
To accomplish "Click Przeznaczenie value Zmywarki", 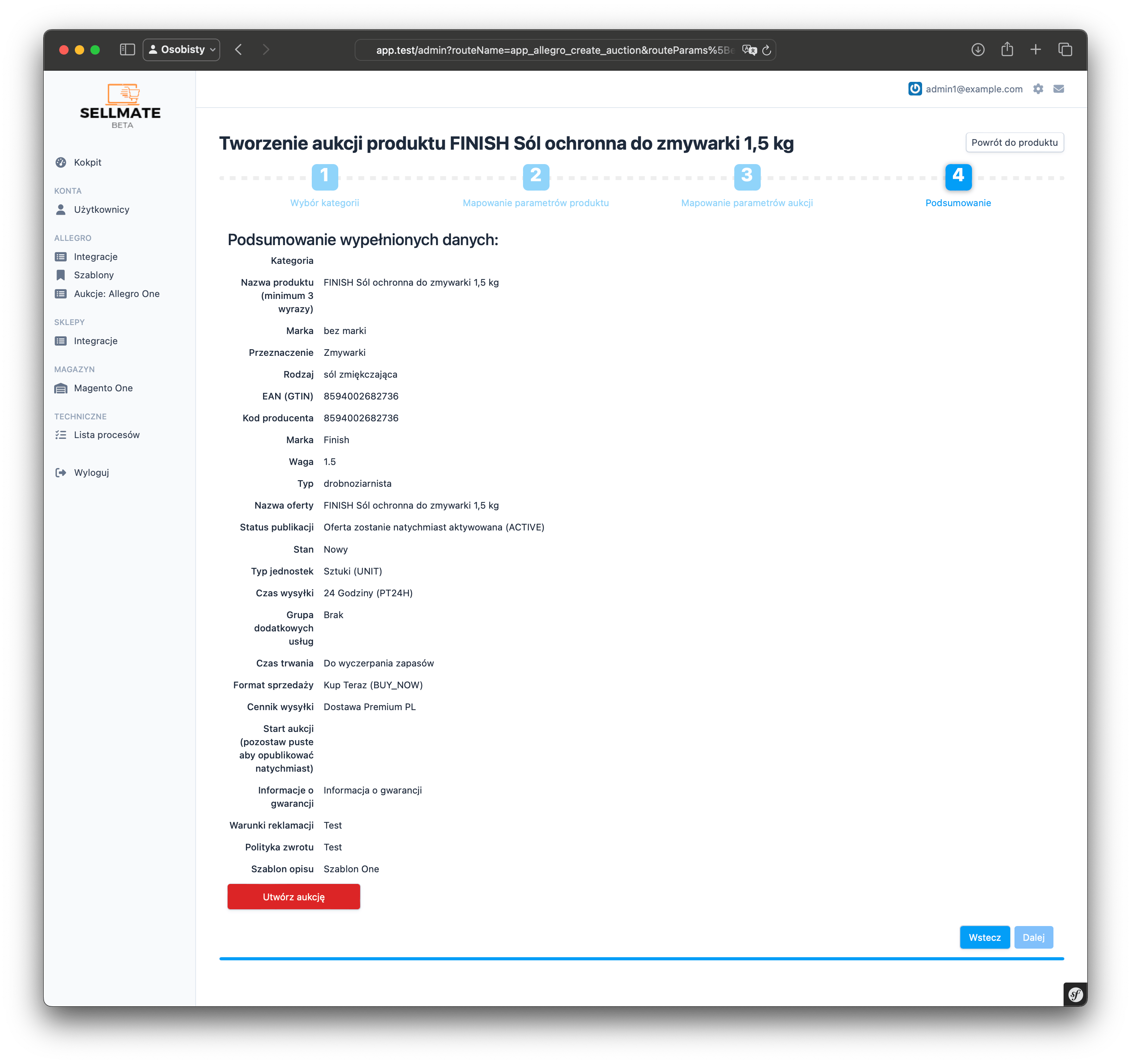I will [345, 353].
